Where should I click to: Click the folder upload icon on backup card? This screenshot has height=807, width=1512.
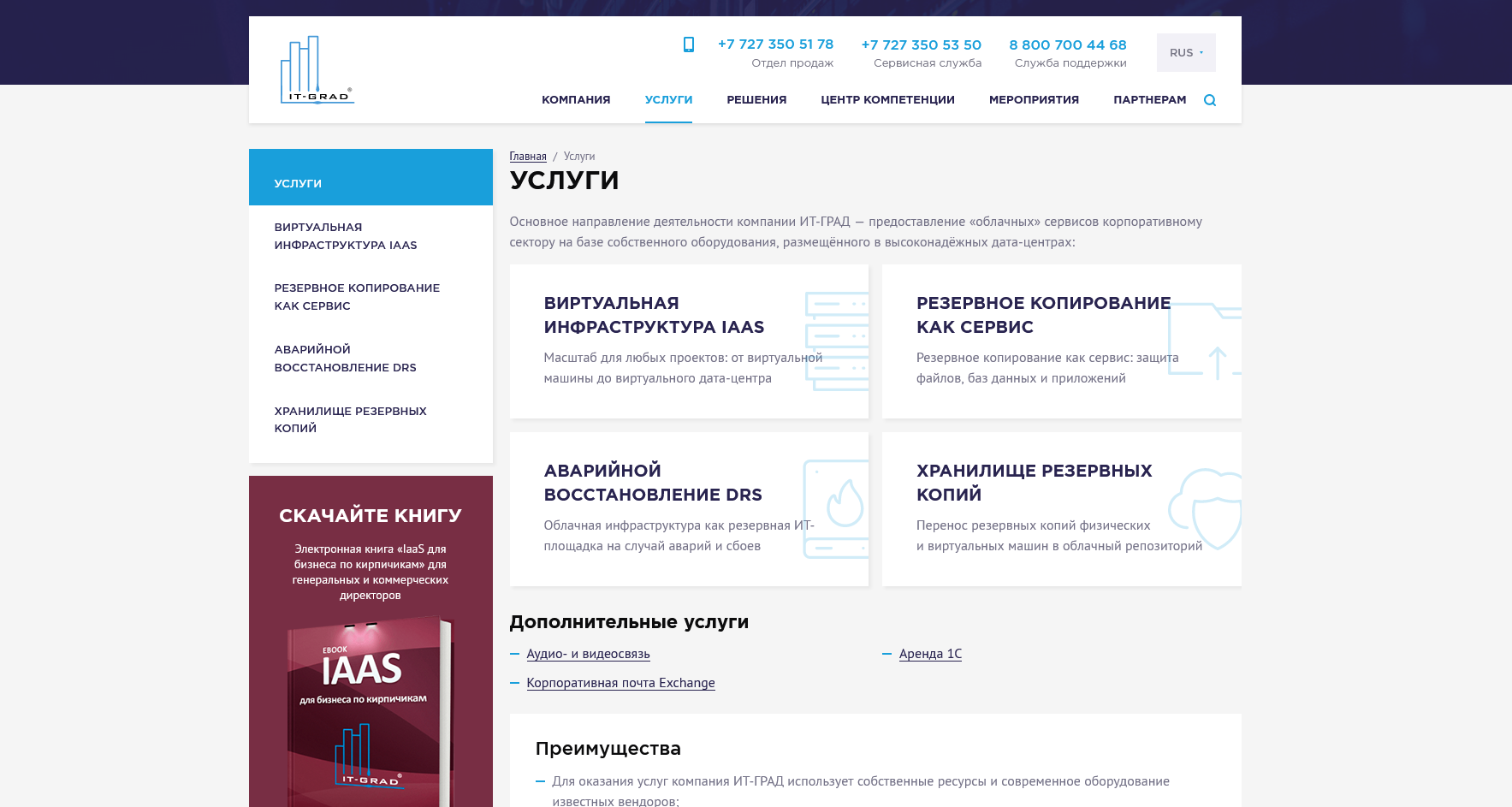tap(1205, 341)
